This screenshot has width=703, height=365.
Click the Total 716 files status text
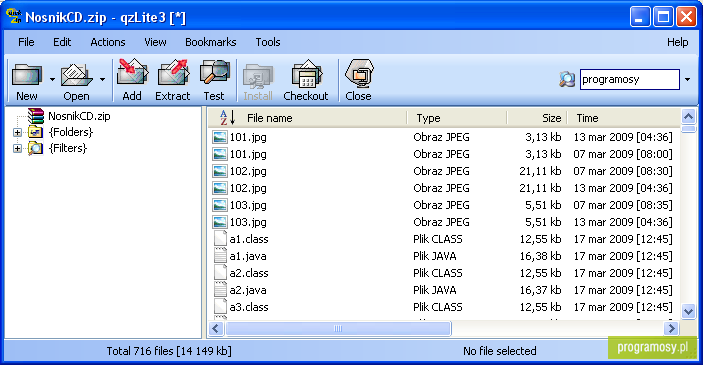pyautogui.click(x=169, y=351)
